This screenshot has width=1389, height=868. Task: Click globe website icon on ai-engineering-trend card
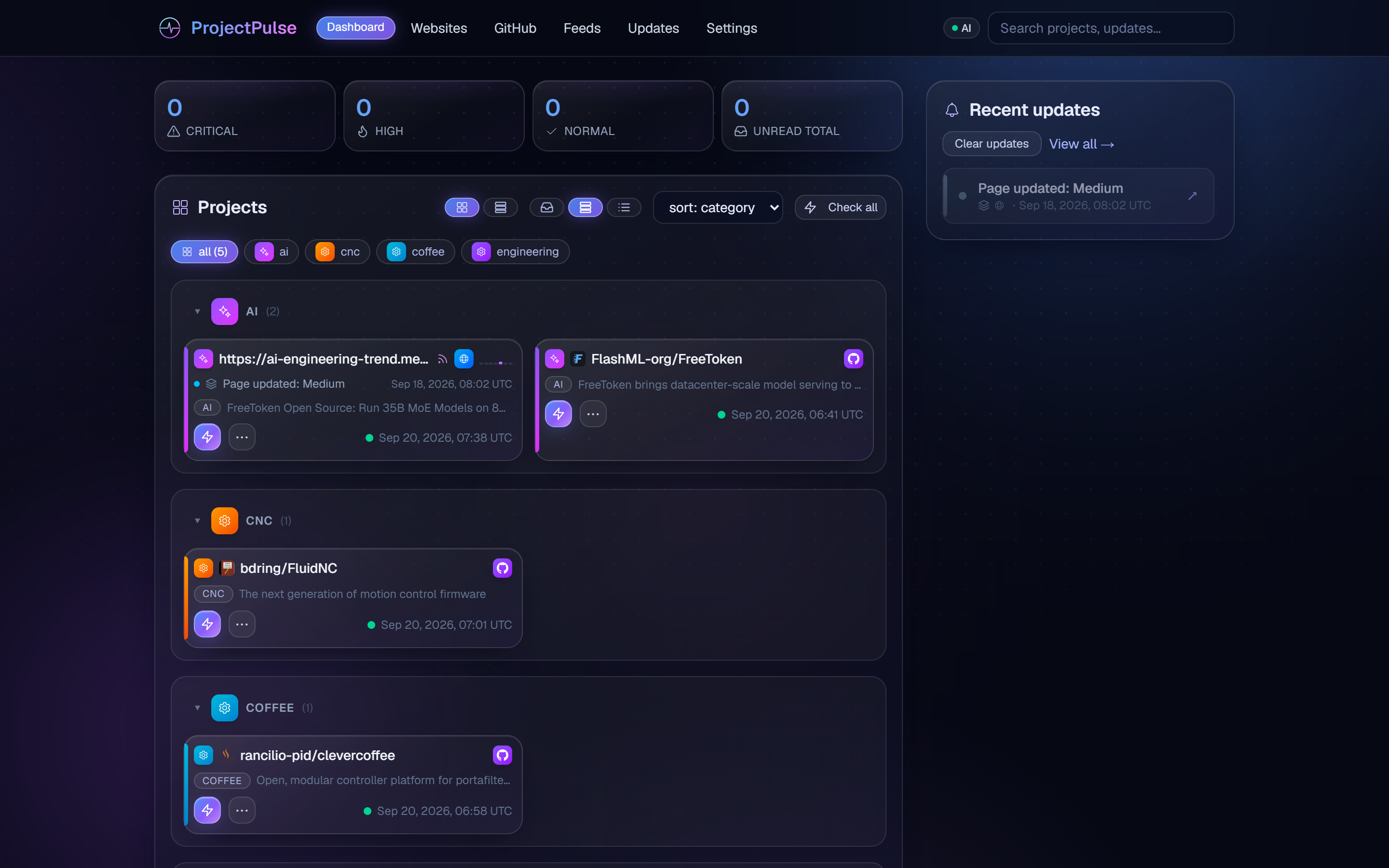pyautogui.click(x=464, y=359)
